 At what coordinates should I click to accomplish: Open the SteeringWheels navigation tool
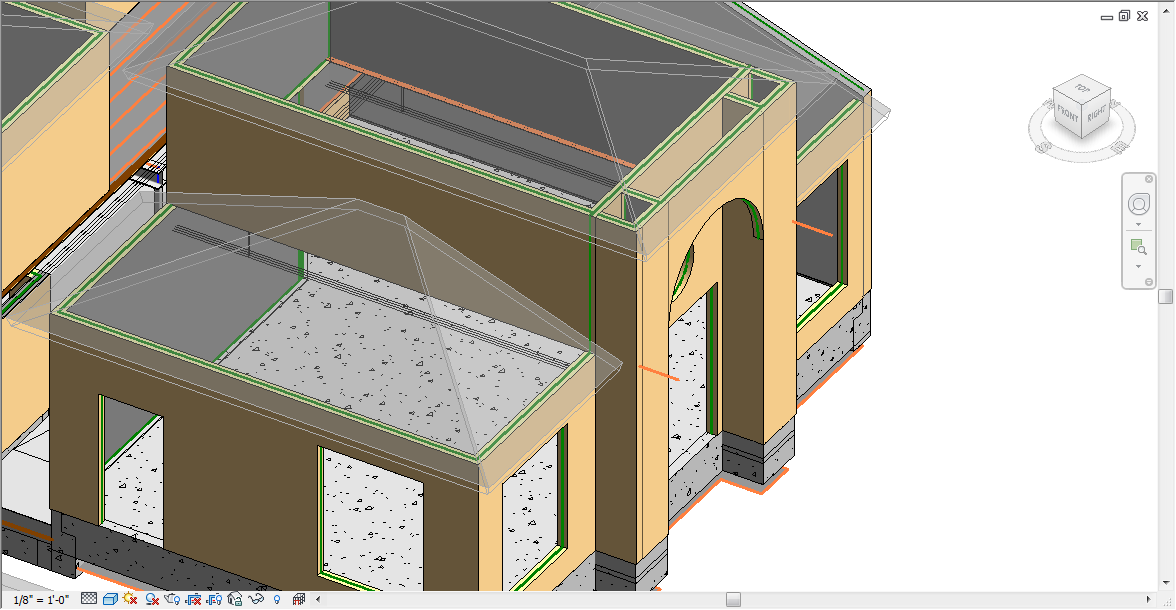[x=1138, y=204]
